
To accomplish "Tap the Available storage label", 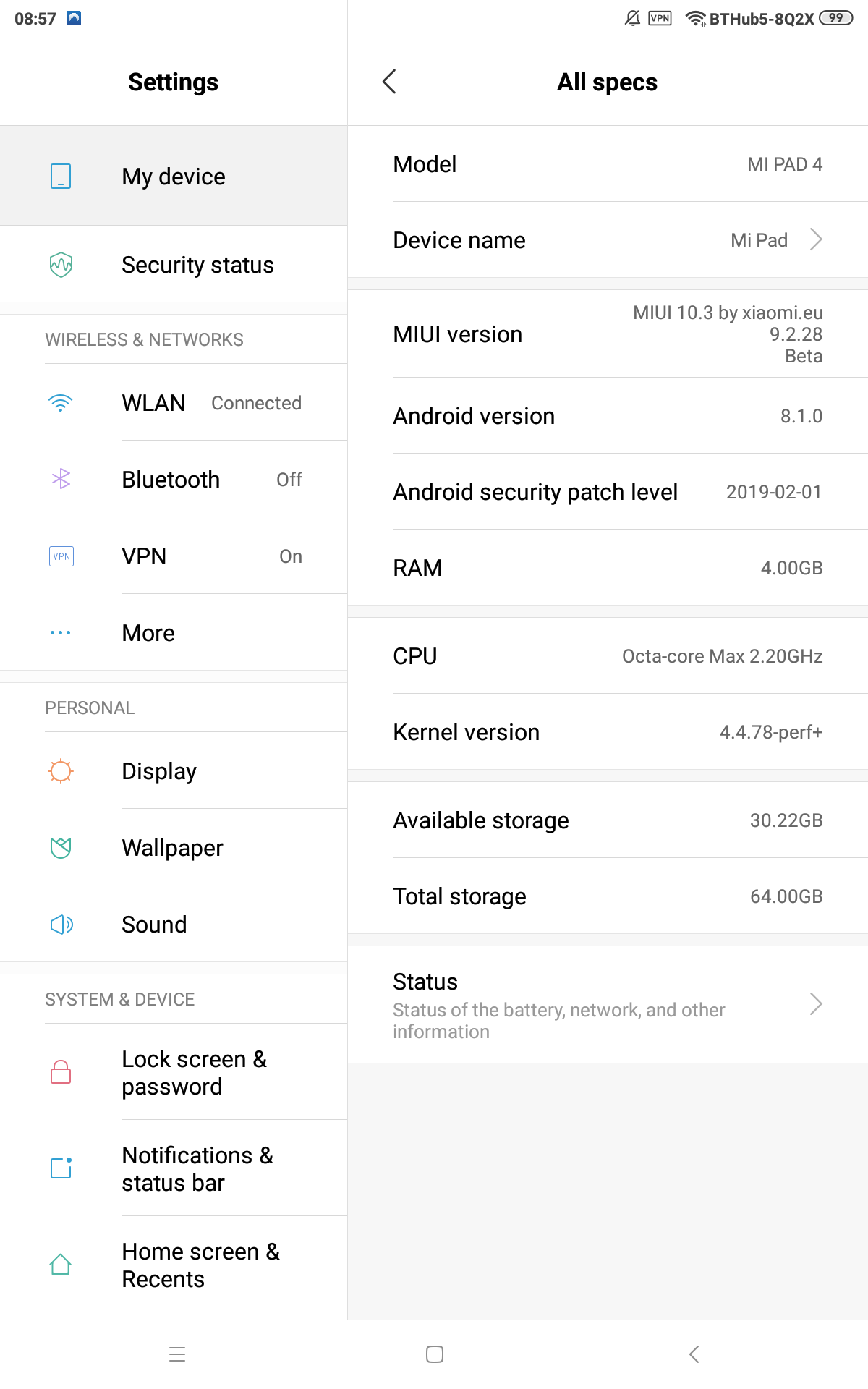I will click(481, 820).
